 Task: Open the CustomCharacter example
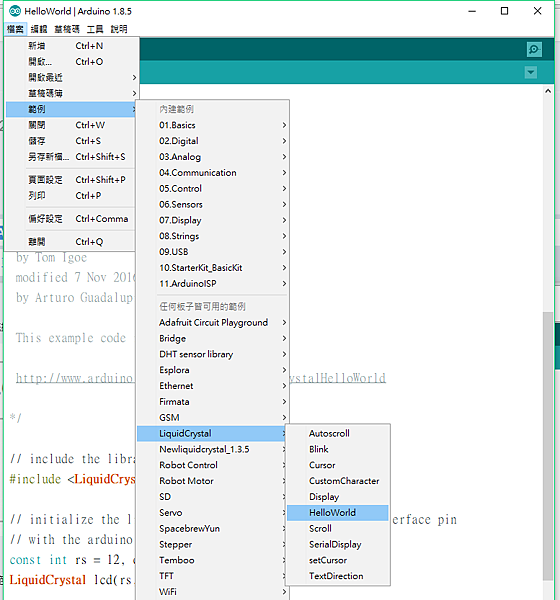(x=338, y=481)
